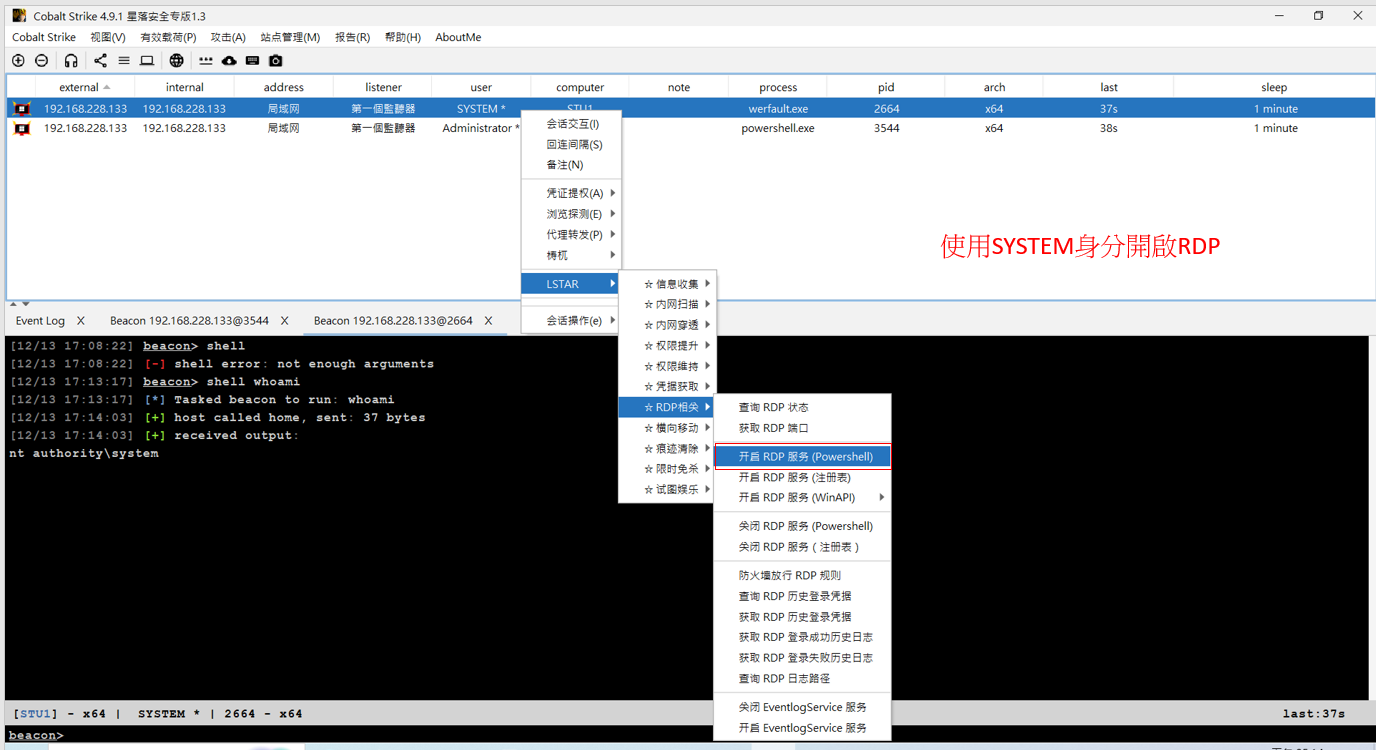This screenshot has width=1376, height=750.
Task: Expand the 代理转发(P) submenu
Action: pos(571,234)
